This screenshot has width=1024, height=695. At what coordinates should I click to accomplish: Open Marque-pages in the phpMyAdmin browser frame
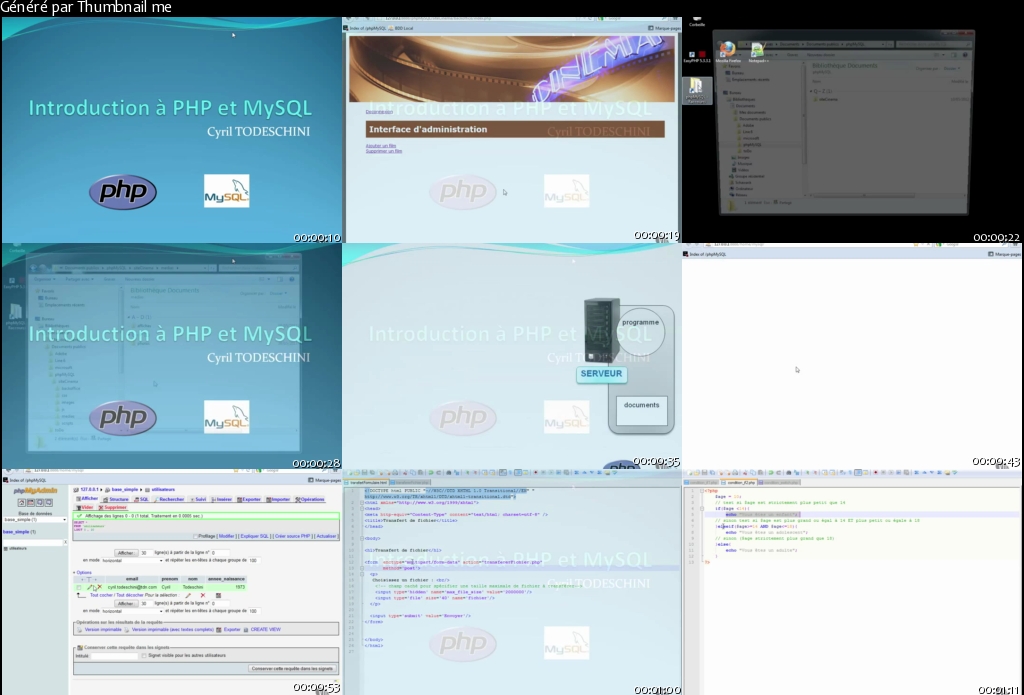(325, 480)
